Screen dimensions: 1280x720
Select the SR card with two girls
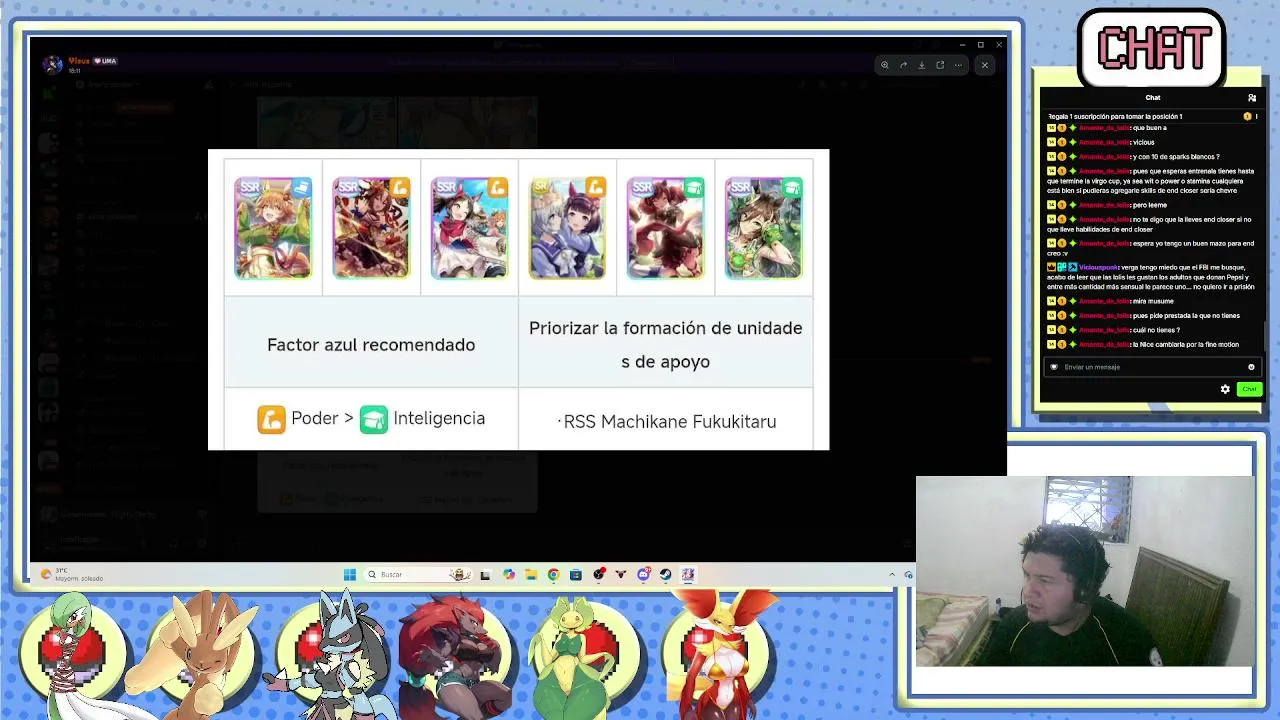click(x=567, y=228)
